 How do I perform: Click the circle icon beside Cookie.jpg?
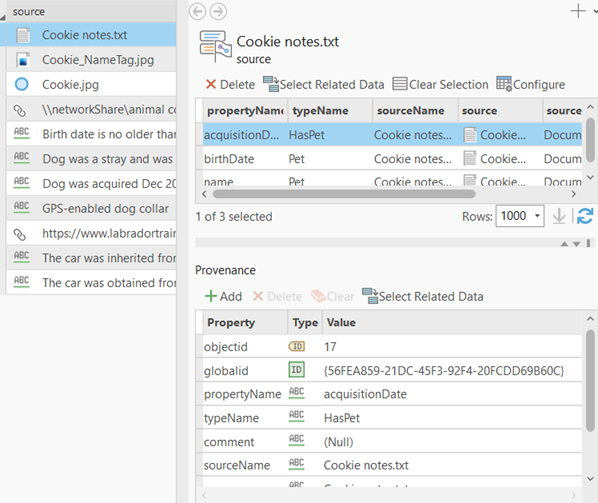coord(22,84)
